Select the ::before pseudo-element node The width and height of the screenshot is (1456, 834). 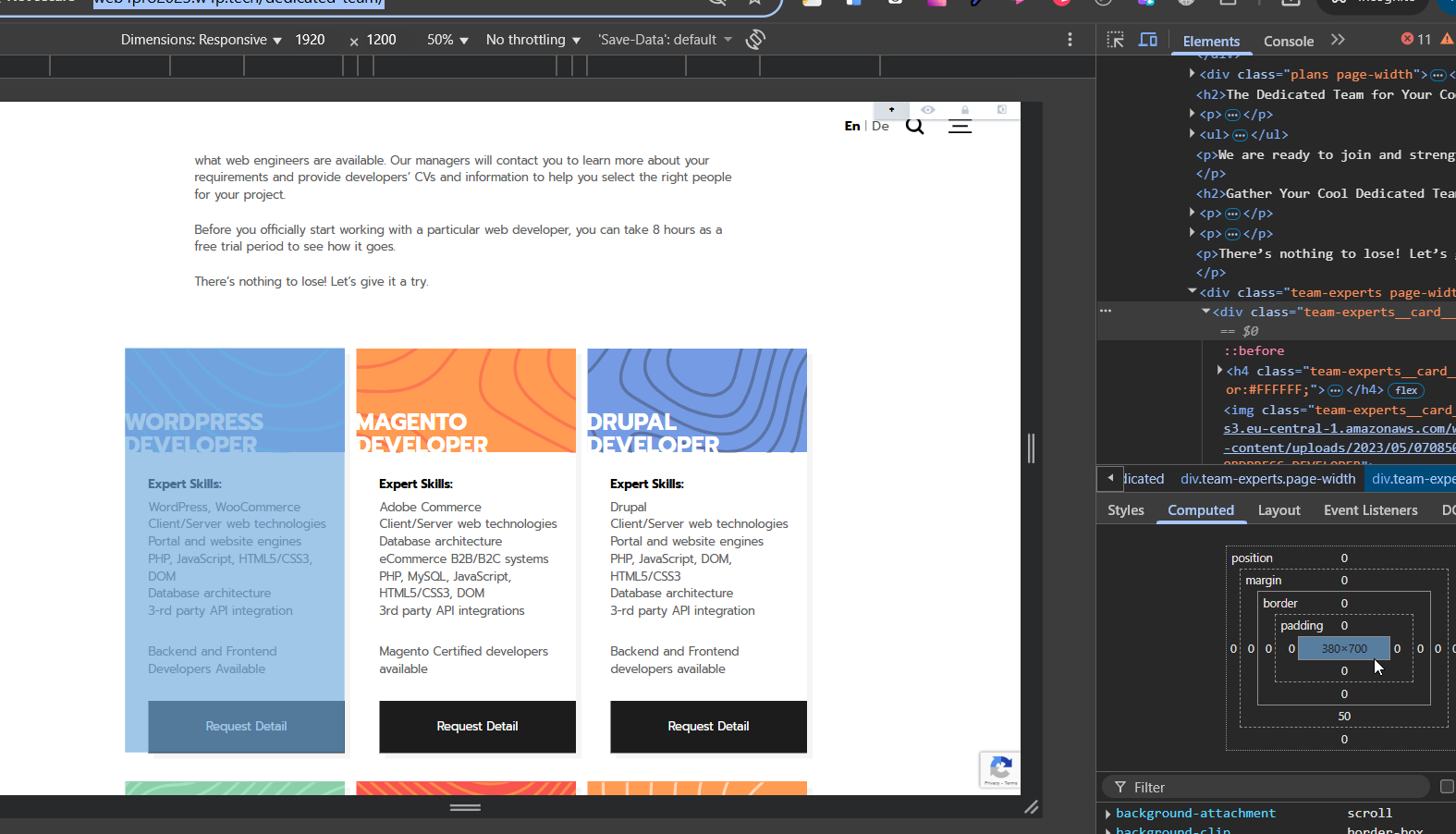click(x=1254, y=351)
